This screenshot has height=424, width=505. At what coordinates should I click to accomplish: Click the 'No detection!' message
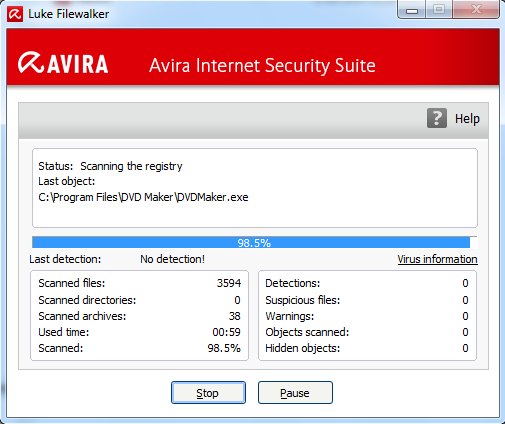point(172,259)
